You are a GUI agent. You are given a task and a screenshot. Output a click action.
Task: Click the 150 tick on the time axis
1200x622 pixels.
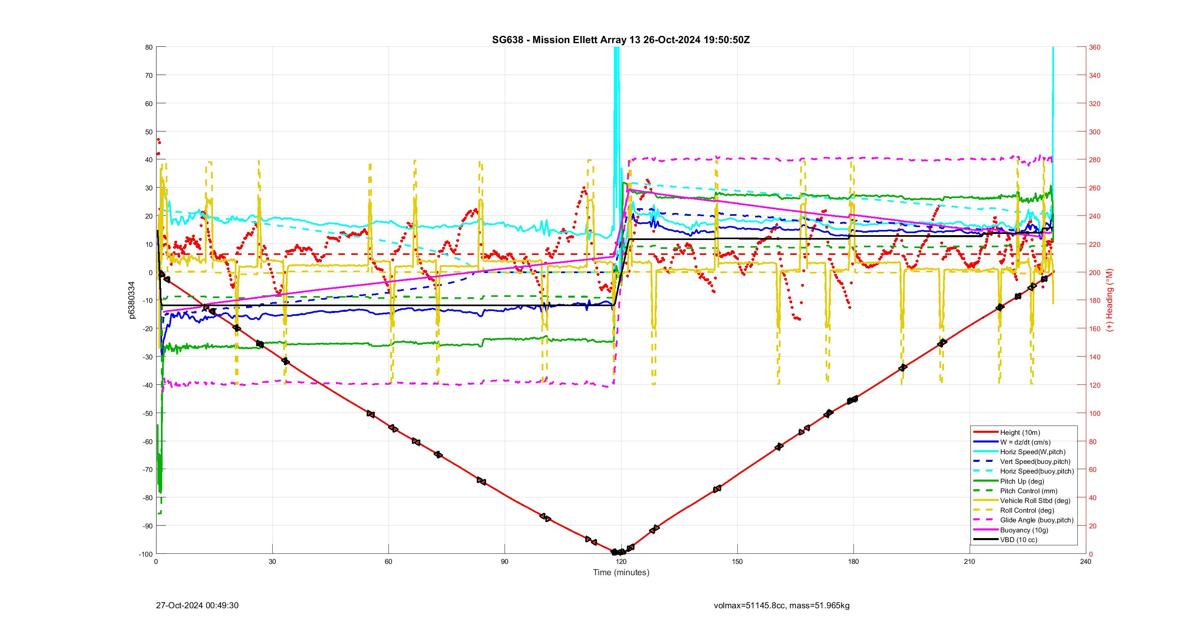point(737,562)
